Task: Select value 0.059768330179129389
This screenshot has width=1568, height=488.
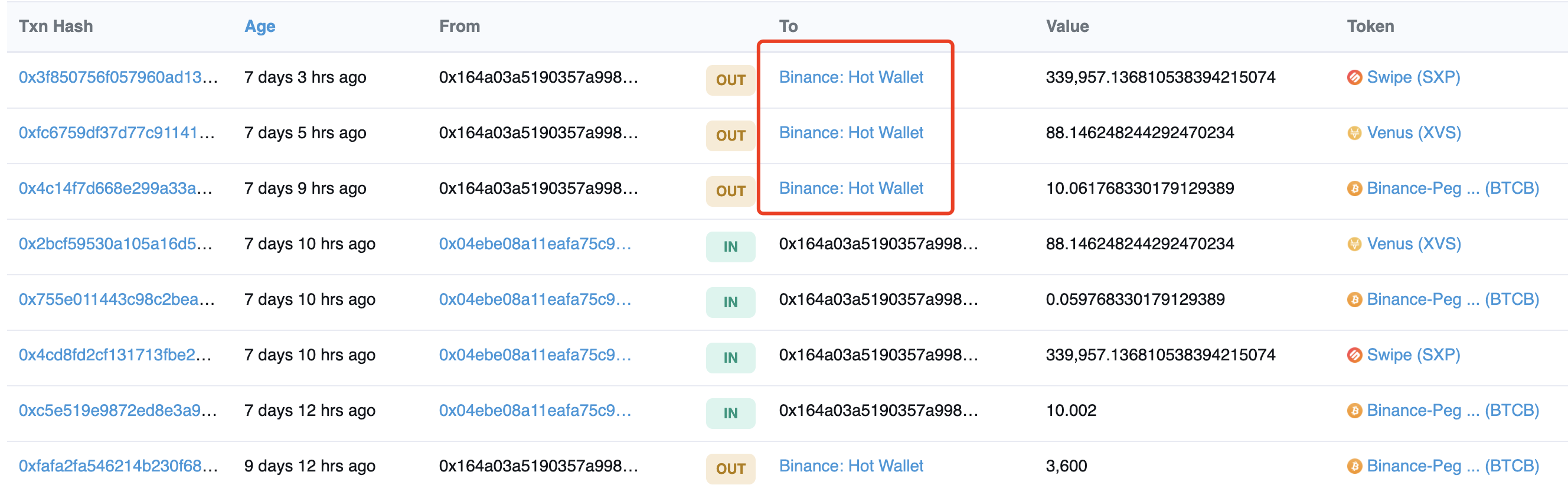Action: coord(1135,299)
